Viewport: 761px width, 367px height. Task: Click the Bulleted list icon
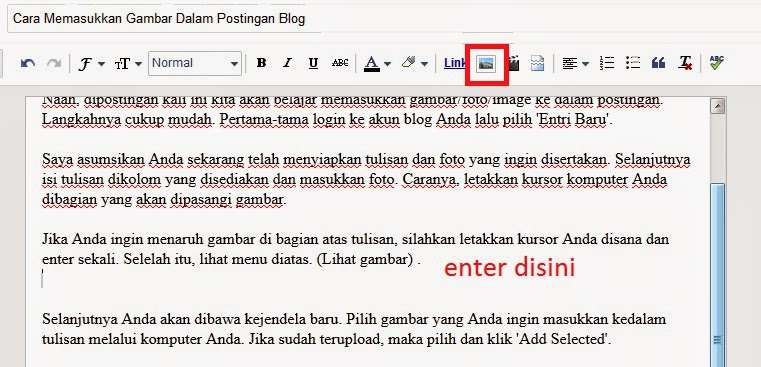coord(632,63)
